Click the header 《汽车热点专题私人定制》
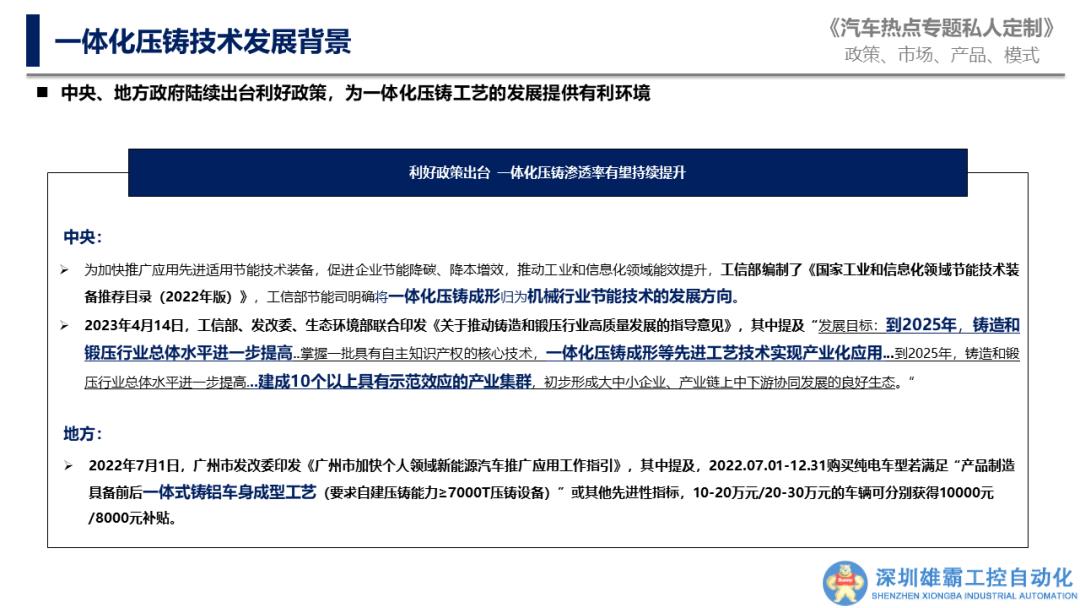The width and height of the screenshot is (1080, 608). (x=942, y=27)
